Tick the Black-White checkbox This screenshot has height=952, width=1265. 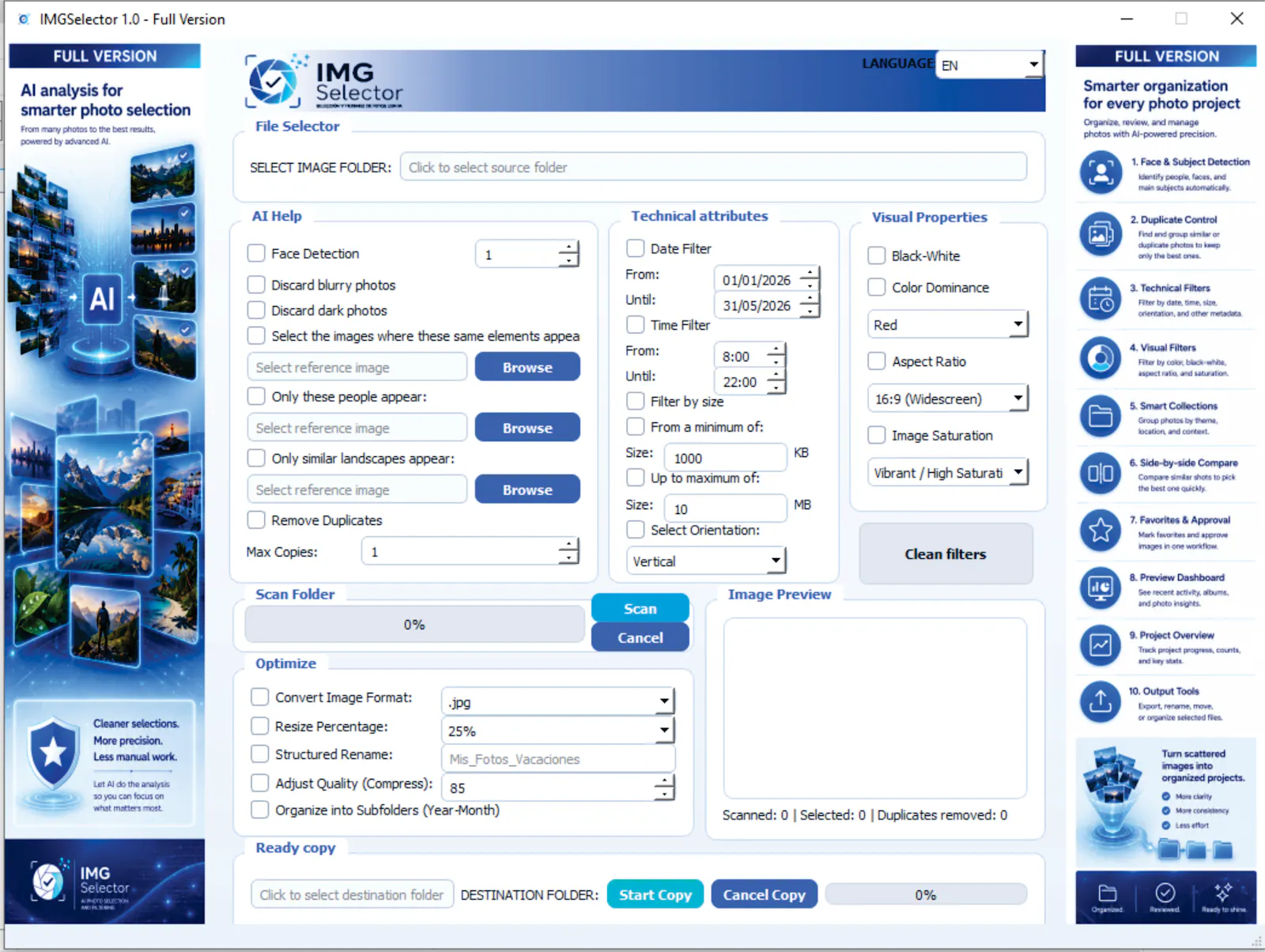876,255
